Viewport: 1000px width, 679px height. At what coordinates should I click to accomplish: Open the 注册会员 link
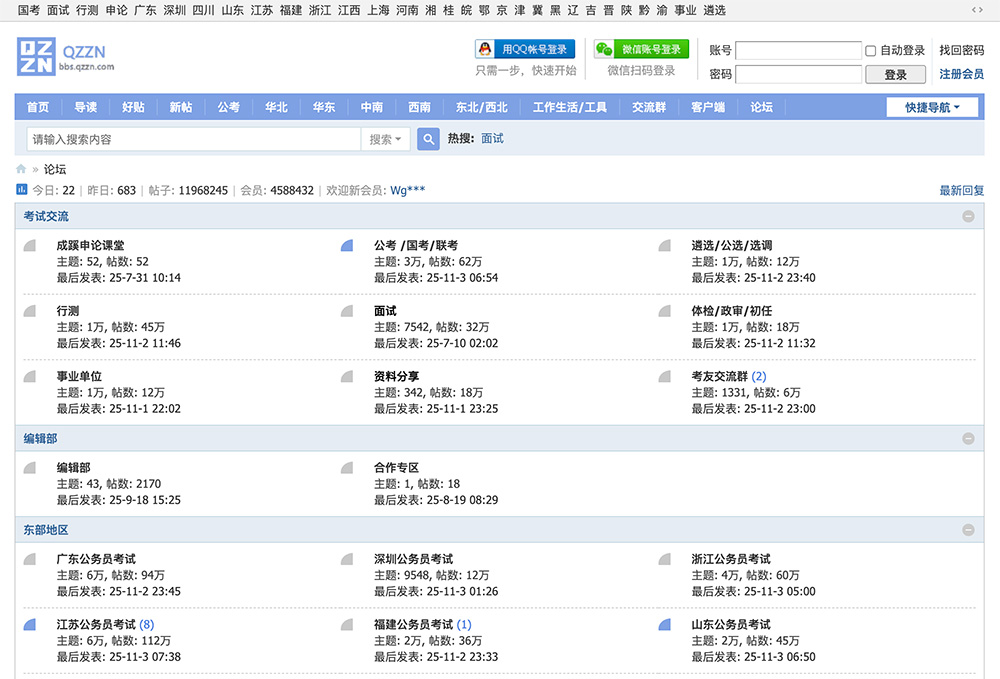(x=961, y=74)
